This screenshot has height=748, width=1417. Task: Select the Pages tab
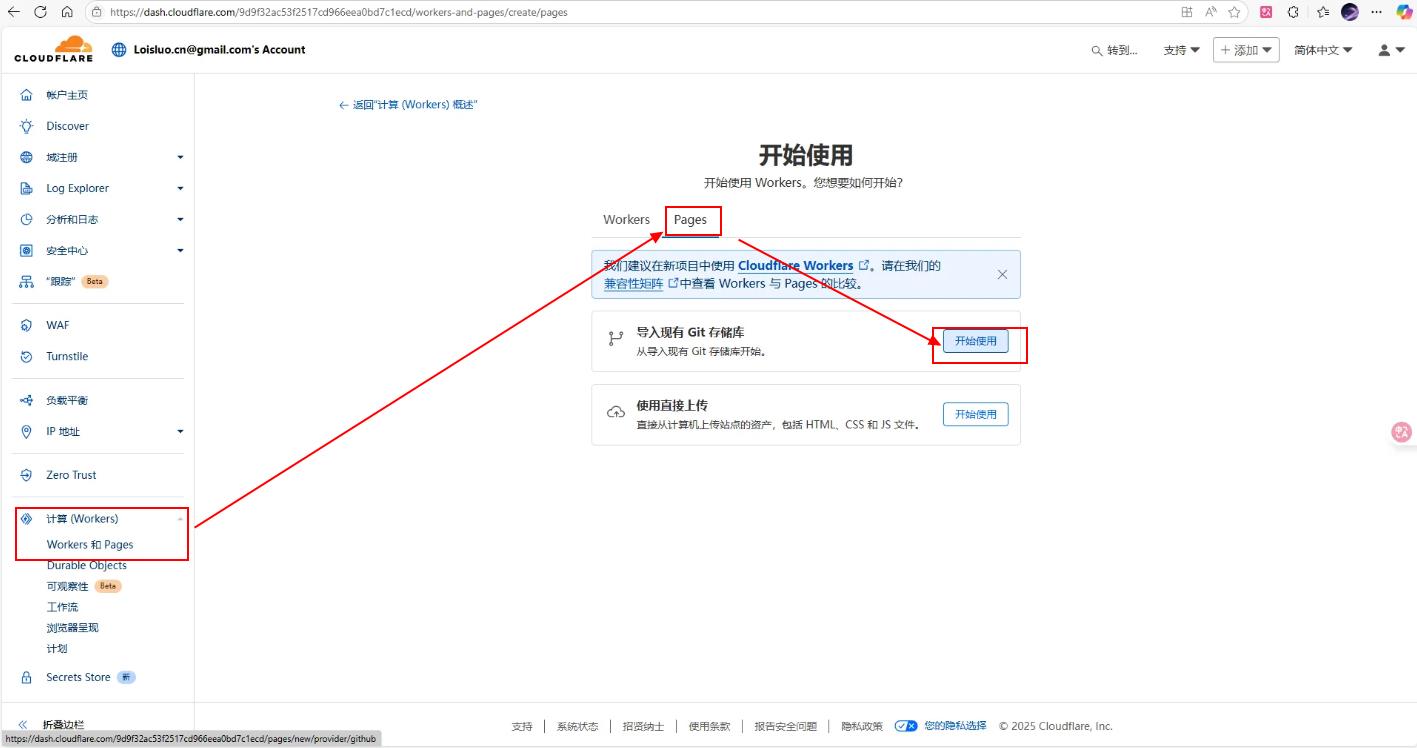pos(690,220)
